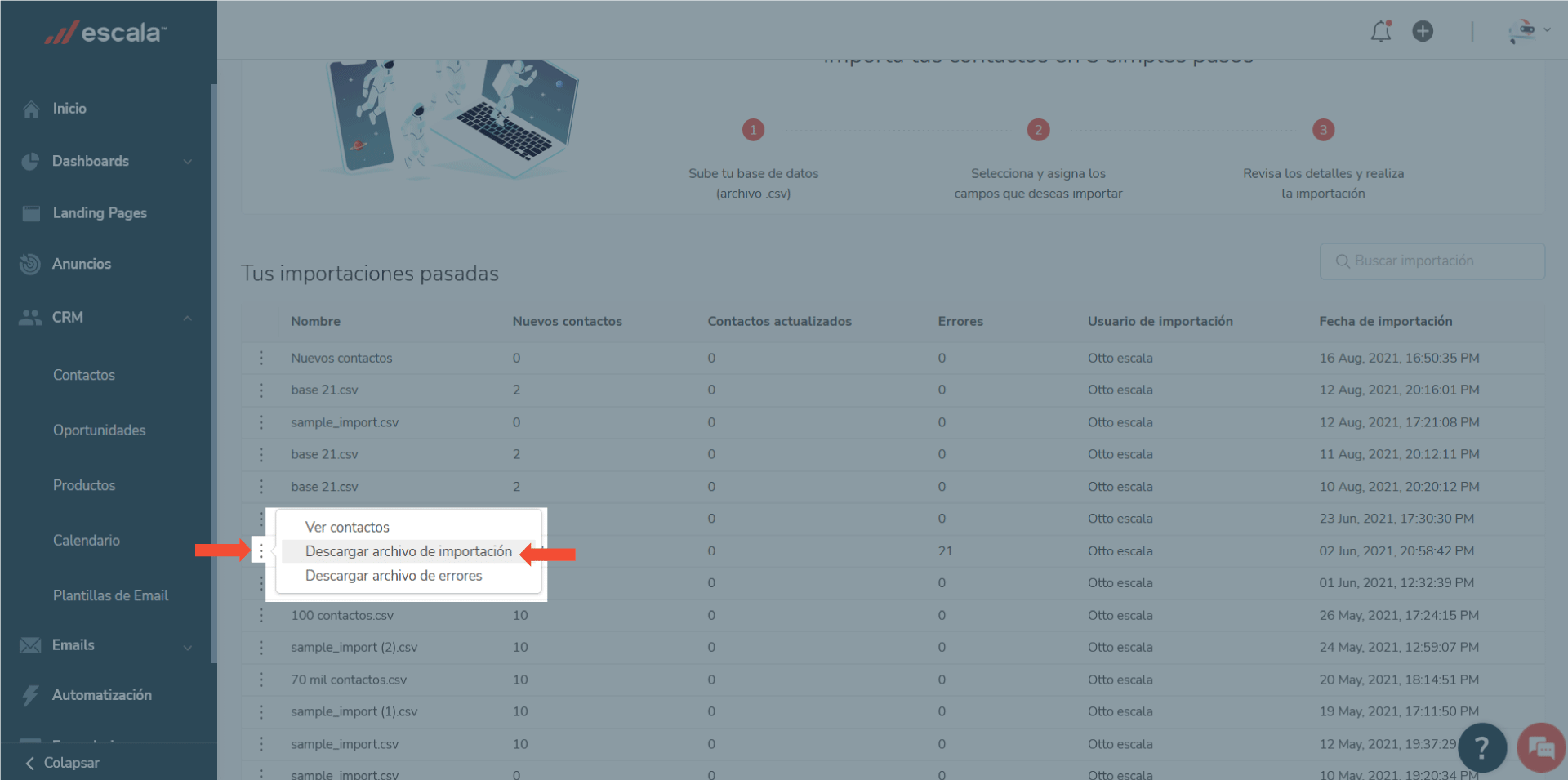This screenshot has height=780, width=1568.
Task: Click the Landing Pages icon
Action: (31, 213)
